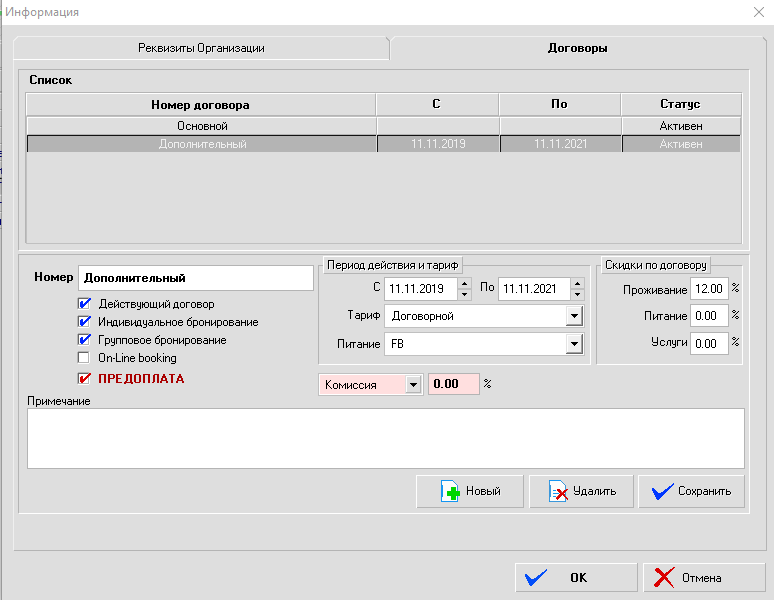The image size is (774, 600).
Task: Open the Комиссия dropdown
Action: click(414, 384)
